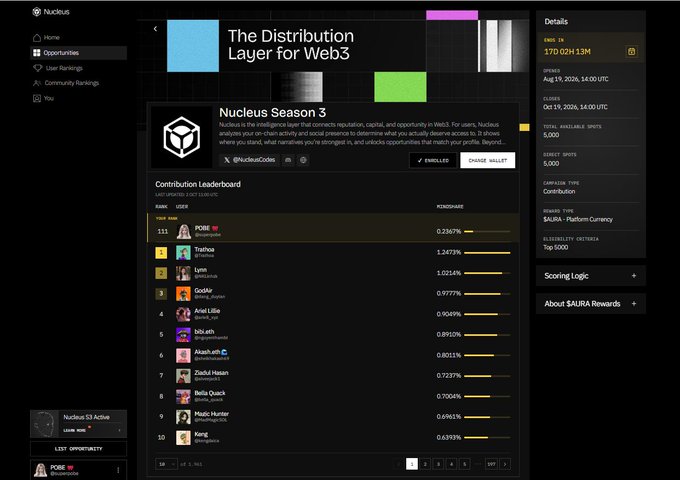The height and width of the screenshot is (480, 680).
Task: Click the Mindshare column header
Action: point(450,206)
